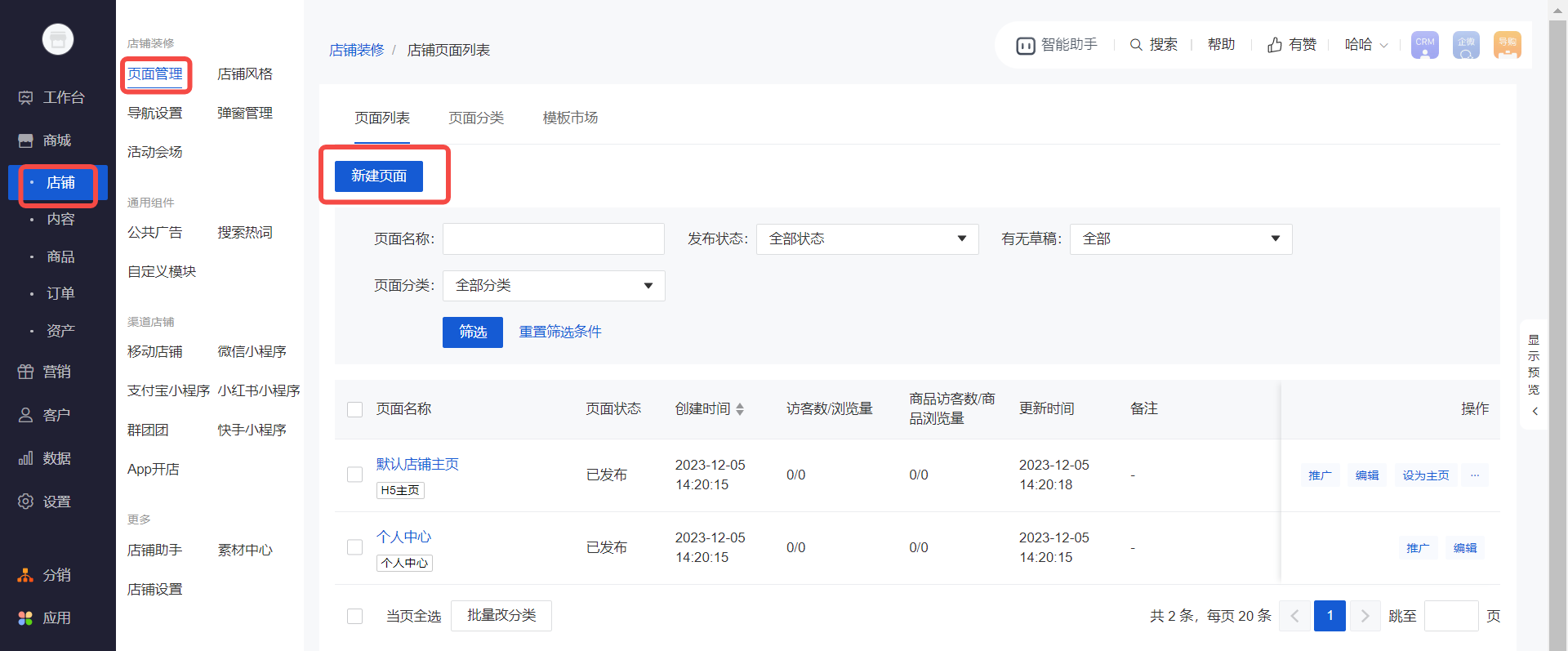The image size is (1568, 651).
Task: Click the 页面名称 input field
Action: pos(553,239)
